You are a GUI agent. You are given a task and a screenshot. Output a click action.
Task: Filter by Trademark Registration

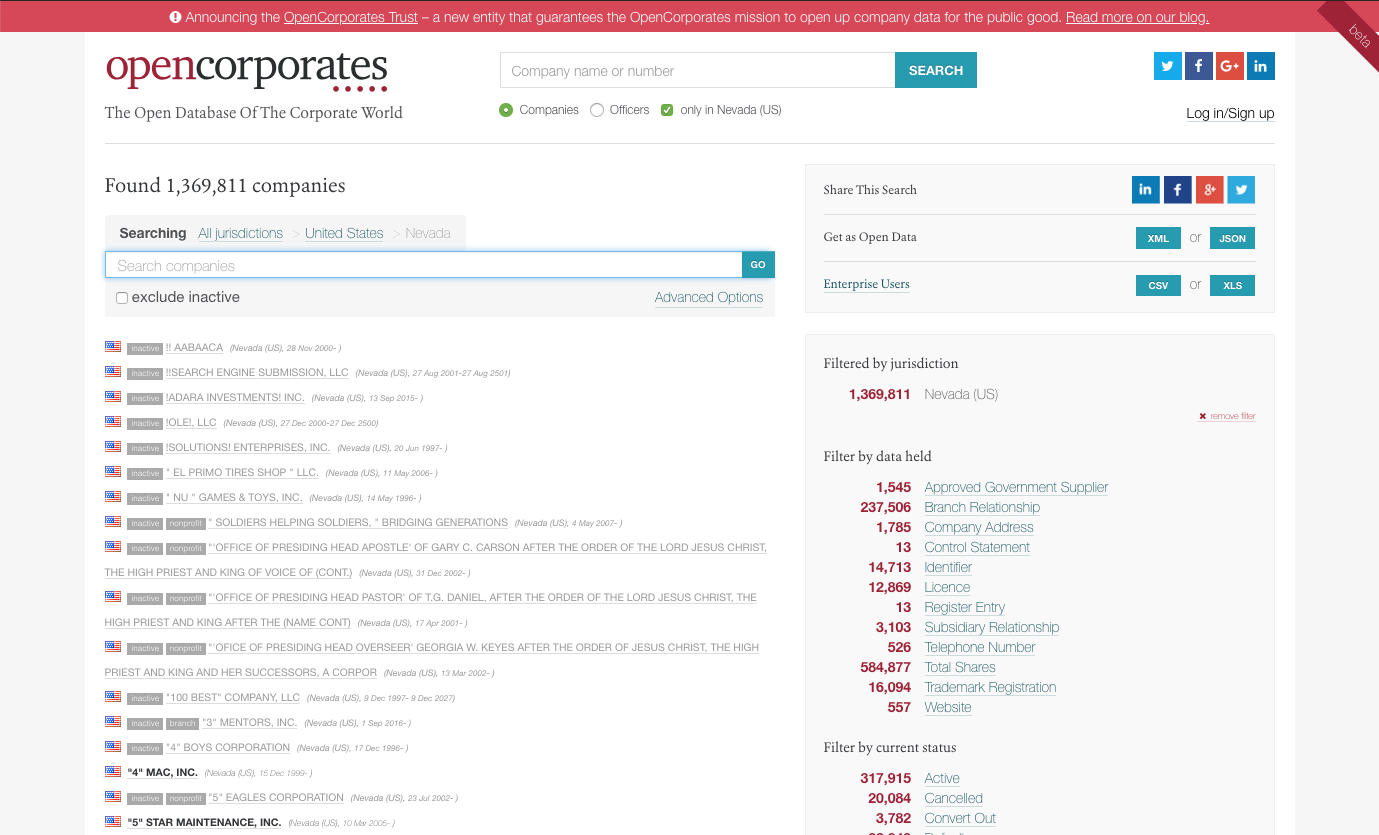pos(990,687)
